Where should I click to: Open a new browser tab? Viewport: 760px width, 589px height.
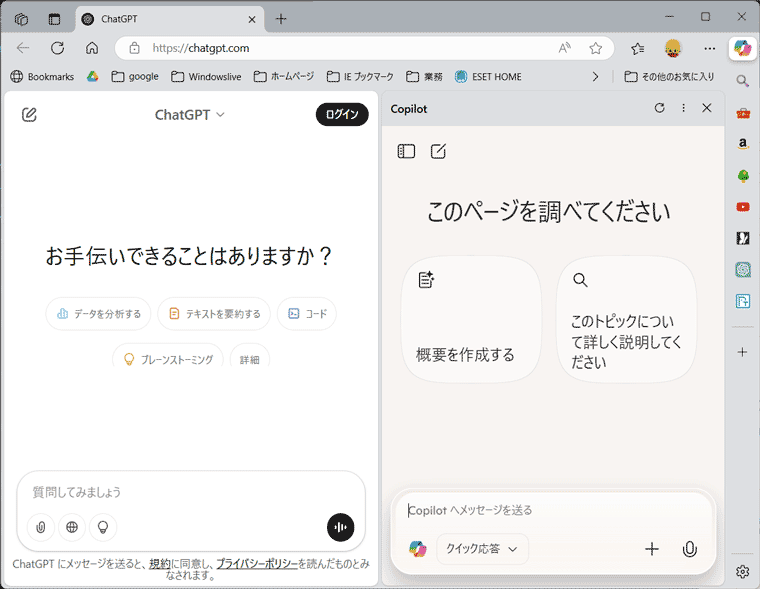281,19
